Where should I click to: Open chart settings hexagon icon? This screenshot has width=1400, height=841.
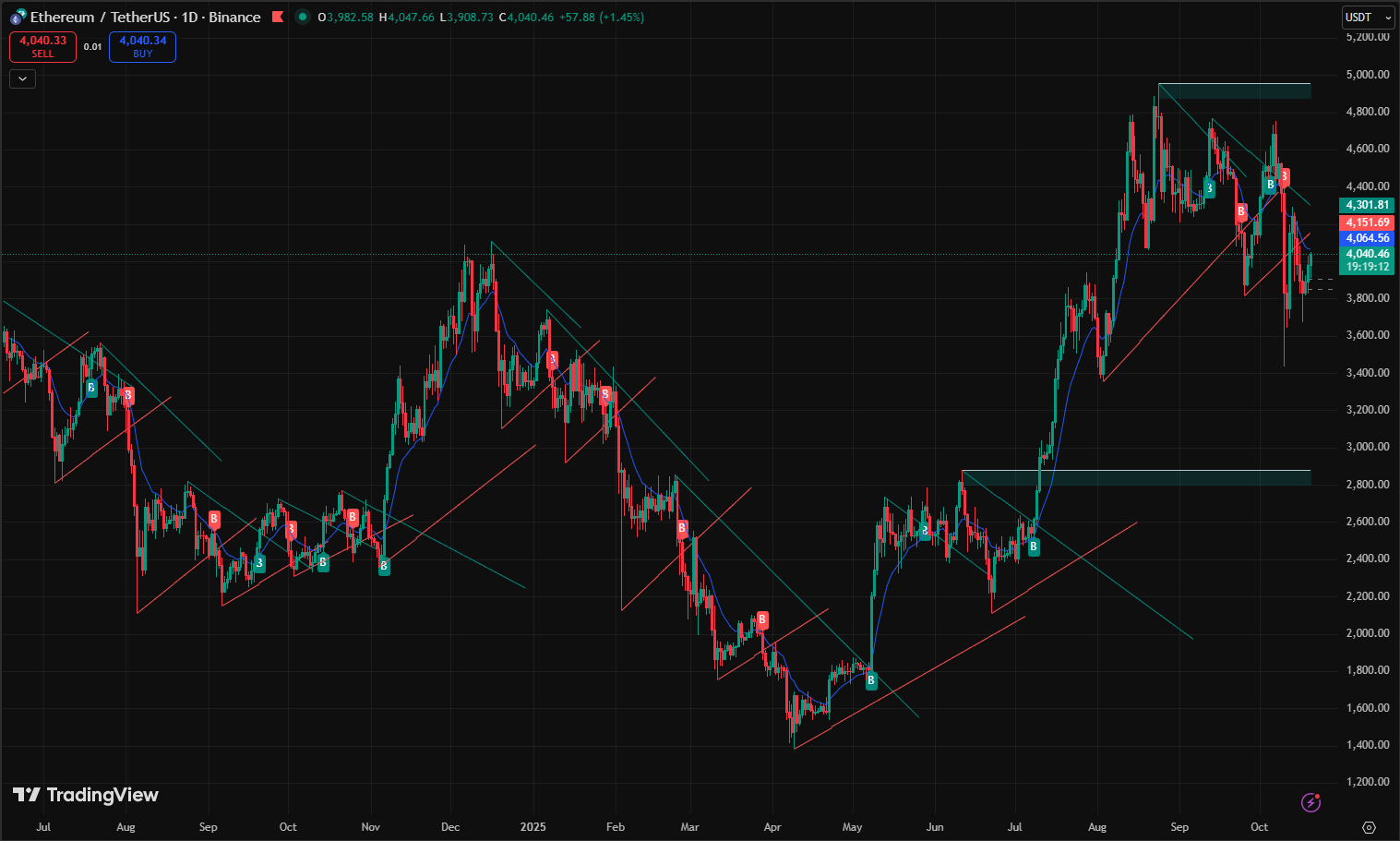click(1369, 827)
